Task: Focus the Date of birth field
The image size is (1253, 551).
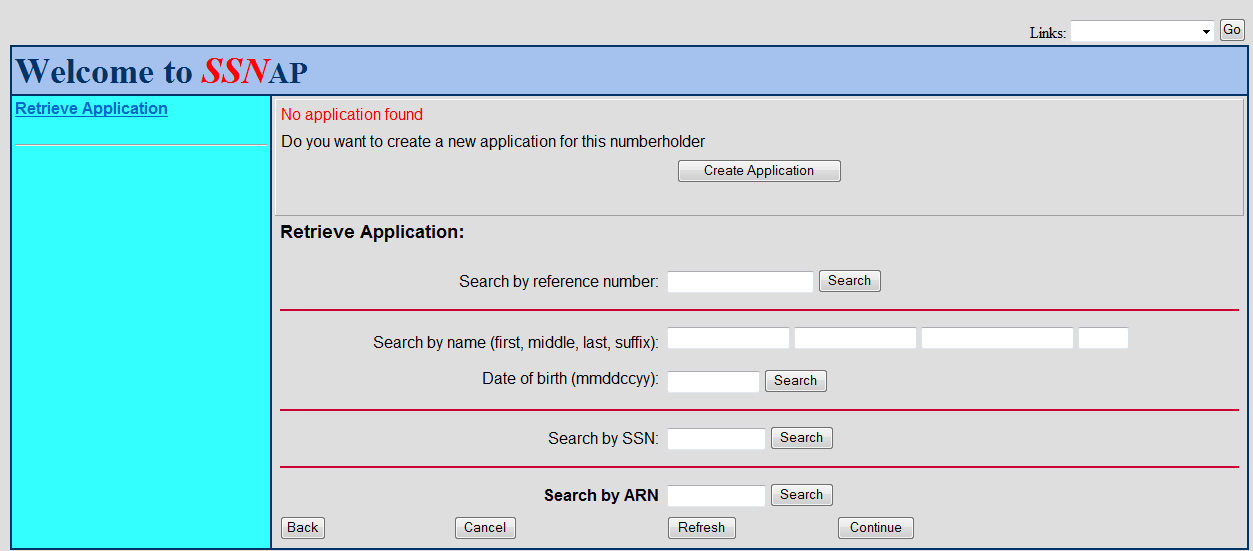Action: pos(714,382)
